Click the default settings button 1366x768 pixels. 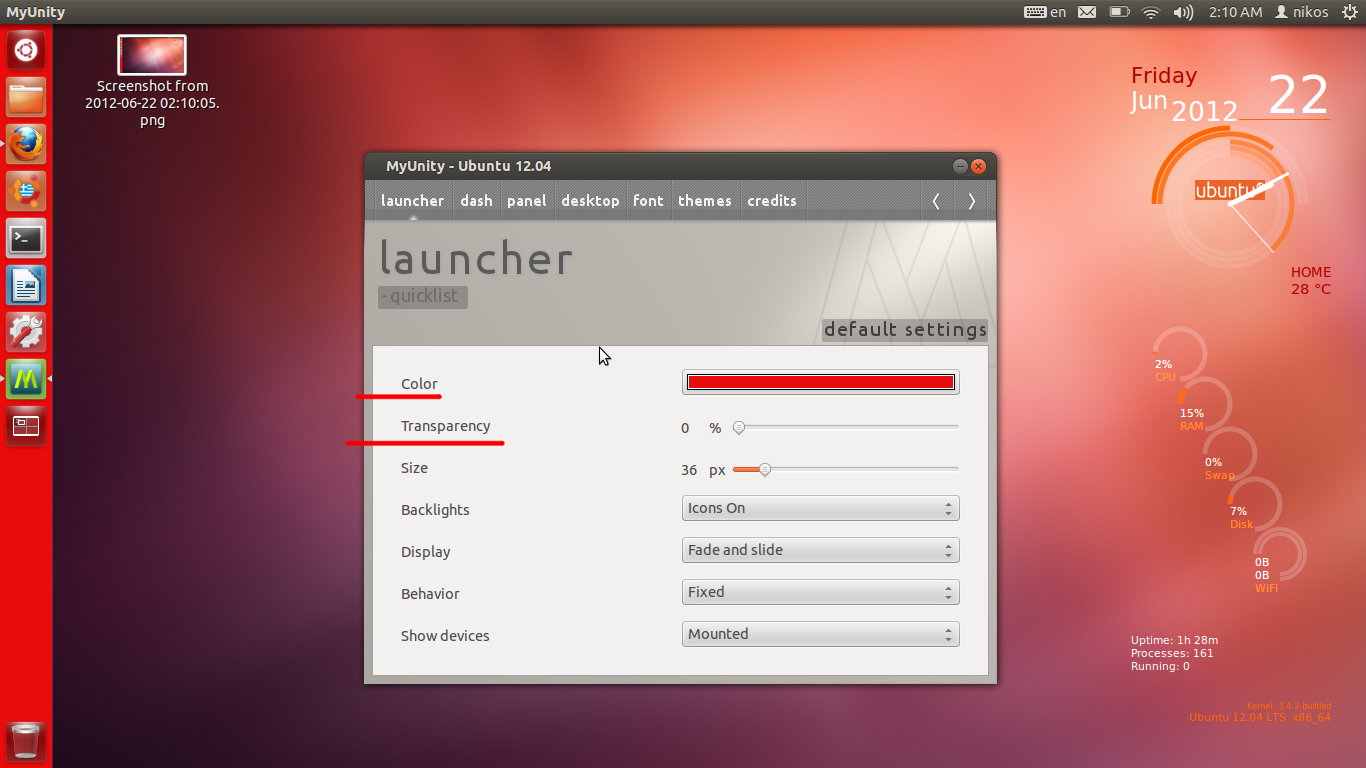click(x=905, y=330)
